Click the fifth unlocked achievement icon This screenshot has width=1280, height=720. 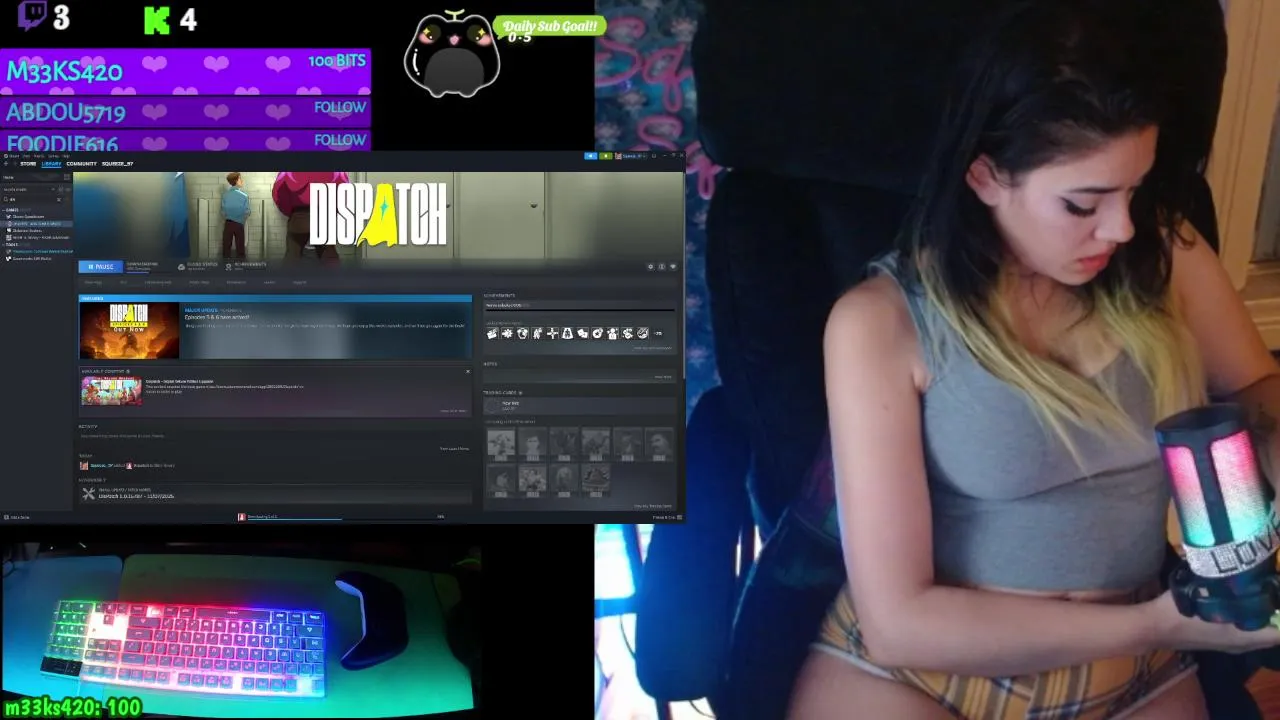pos(552,333)
